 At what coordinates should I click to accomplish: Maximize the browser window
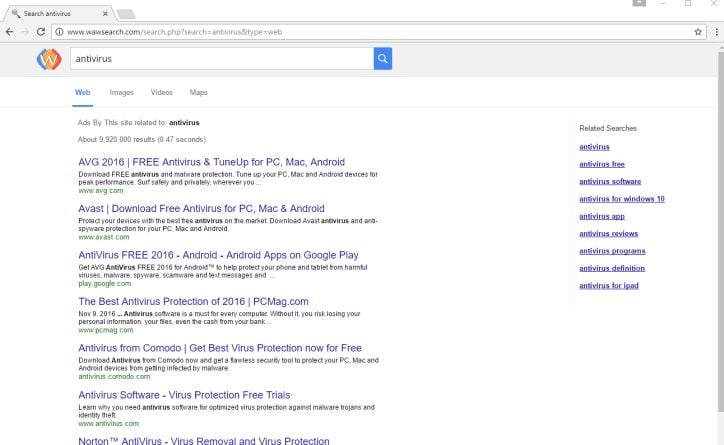tap(688, 3)
